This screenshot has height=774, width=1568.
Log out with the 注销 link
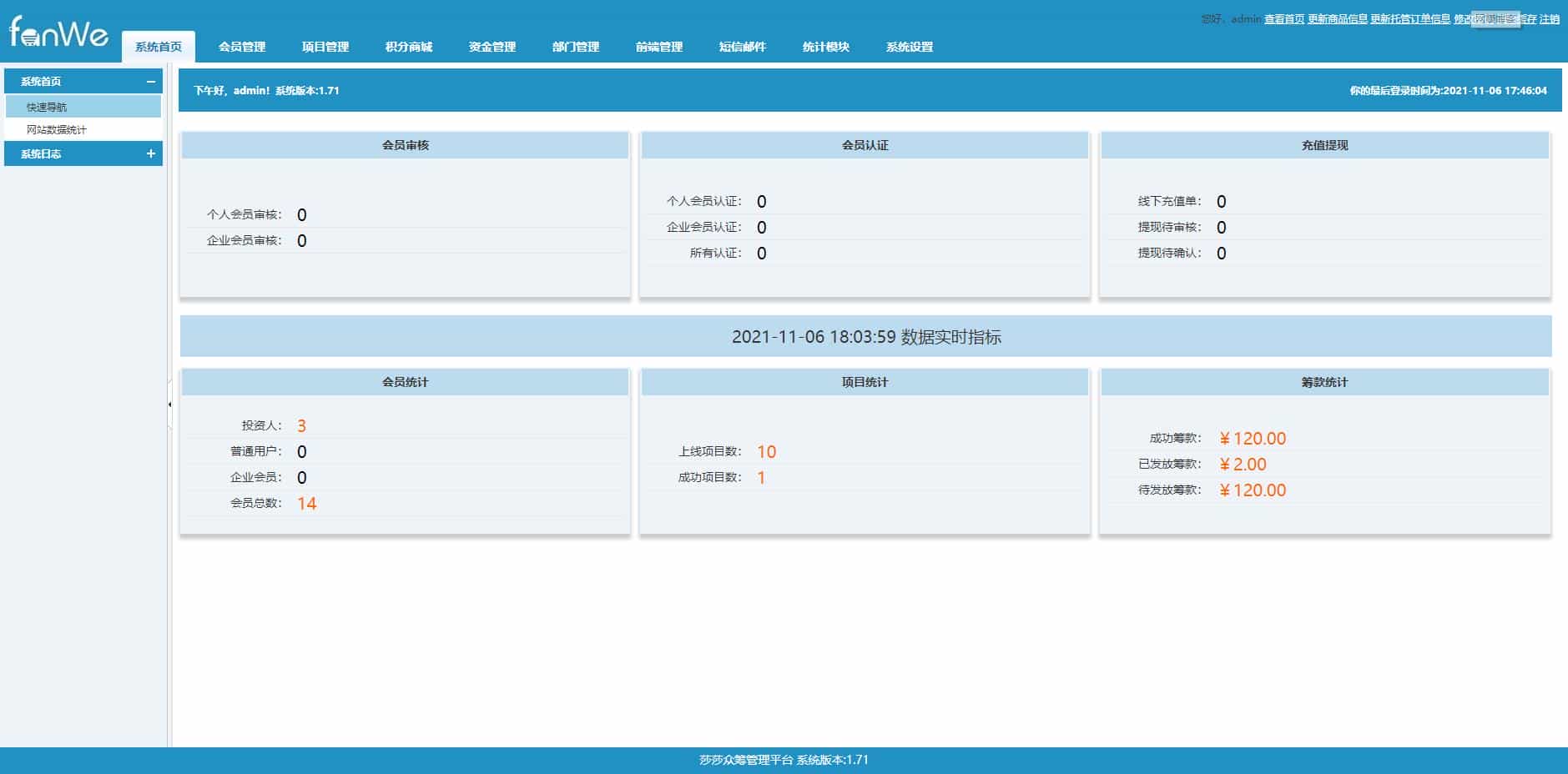pos(1550,19)
